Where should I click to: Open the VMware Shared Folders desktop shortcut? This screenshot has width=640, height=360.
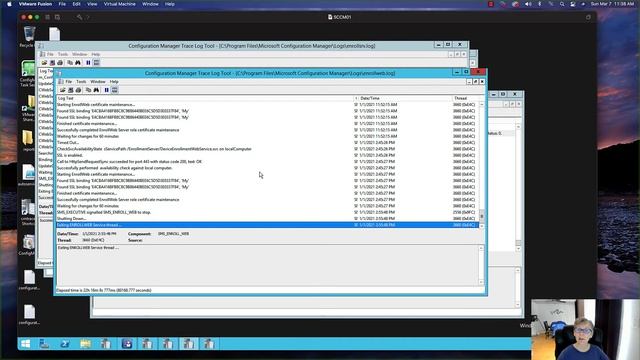(29, 108)
